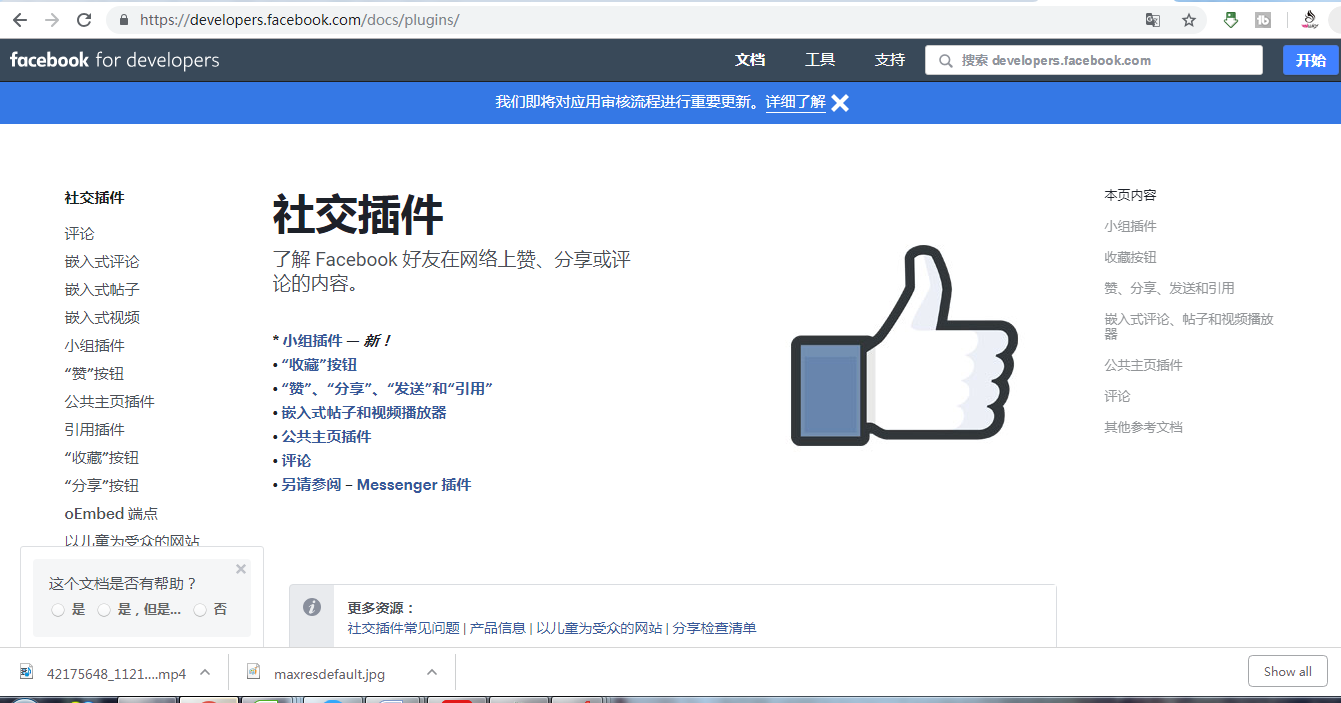Open 以儿童为受众的网站 resource link
This screenshot has width=1341, height=703.
click(599, 628)
